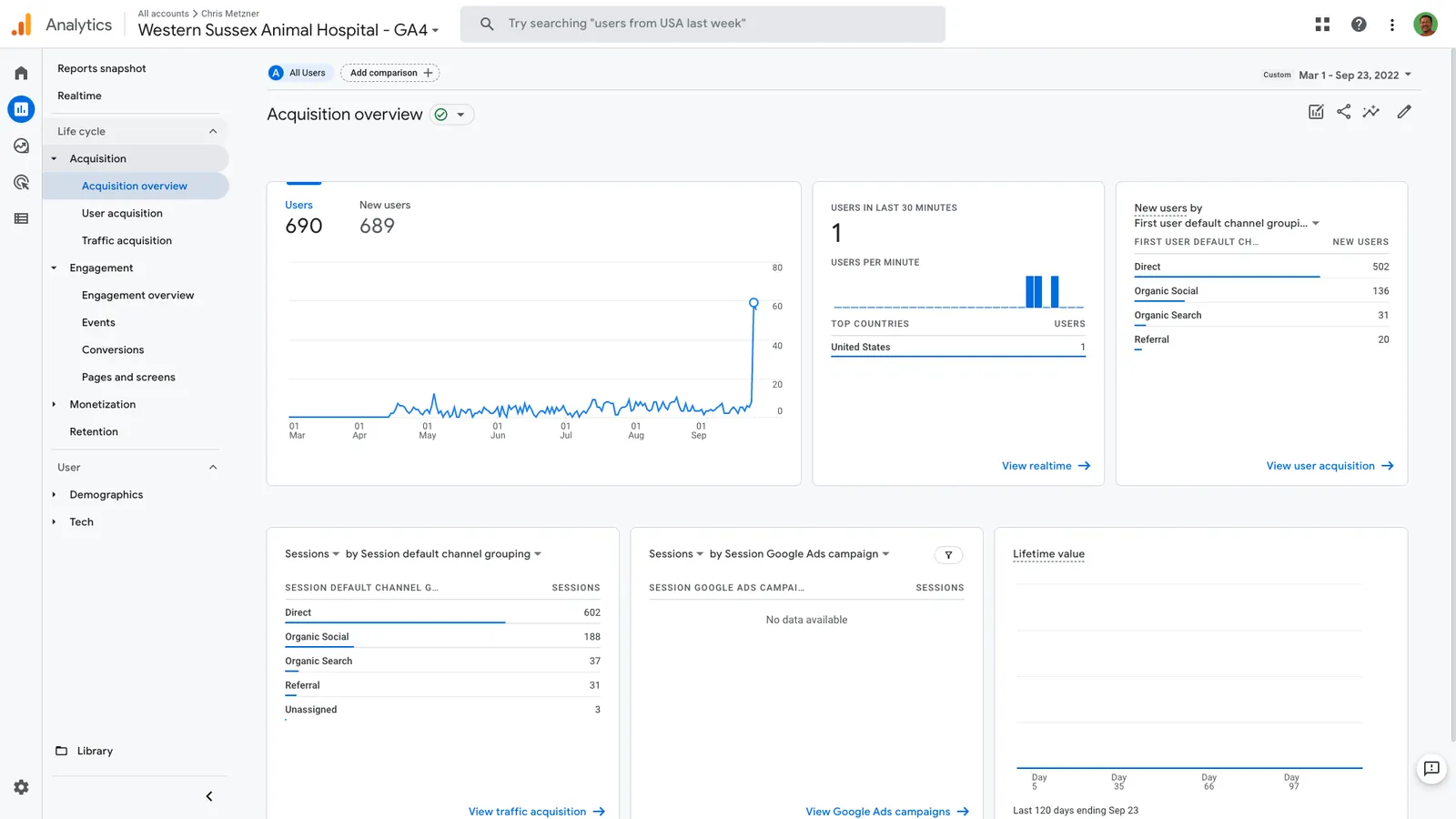This screenshot has height=819, width=1456.
Task: Click the search bar input field
Action: pyautogui.click(x=703, y=24)
